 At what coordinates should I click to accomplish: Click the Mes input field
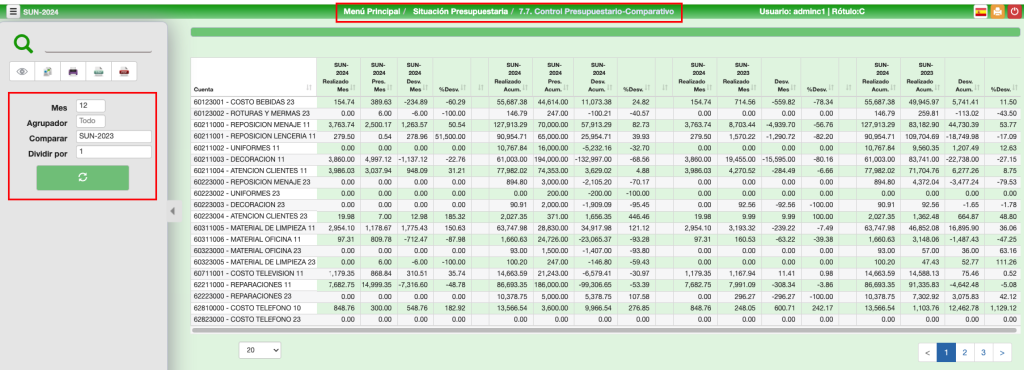(x=91, y=106)
